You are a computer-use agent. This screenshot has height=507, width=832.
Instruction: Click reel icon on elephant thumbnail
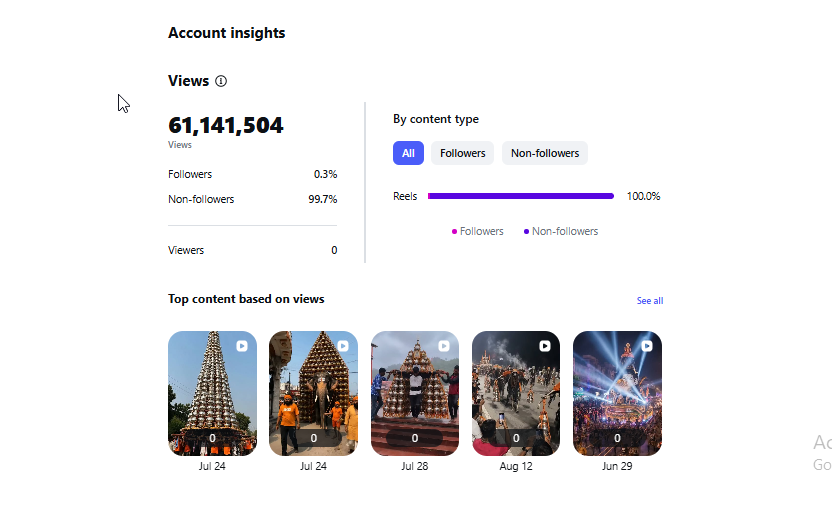coord(343,346)
